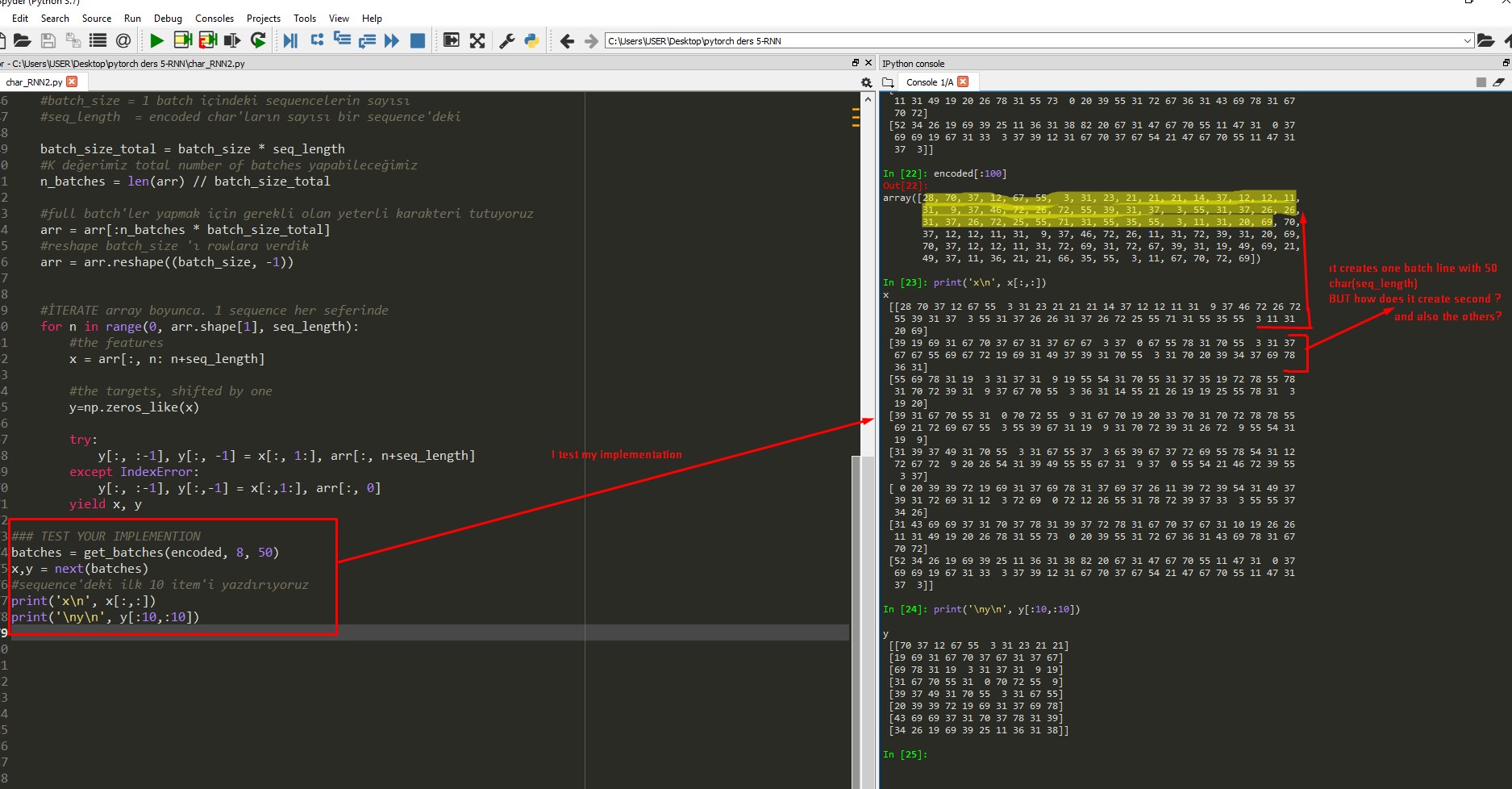
Task: Switch to the Console 1/A tab
Action: (x=929, y=82)
